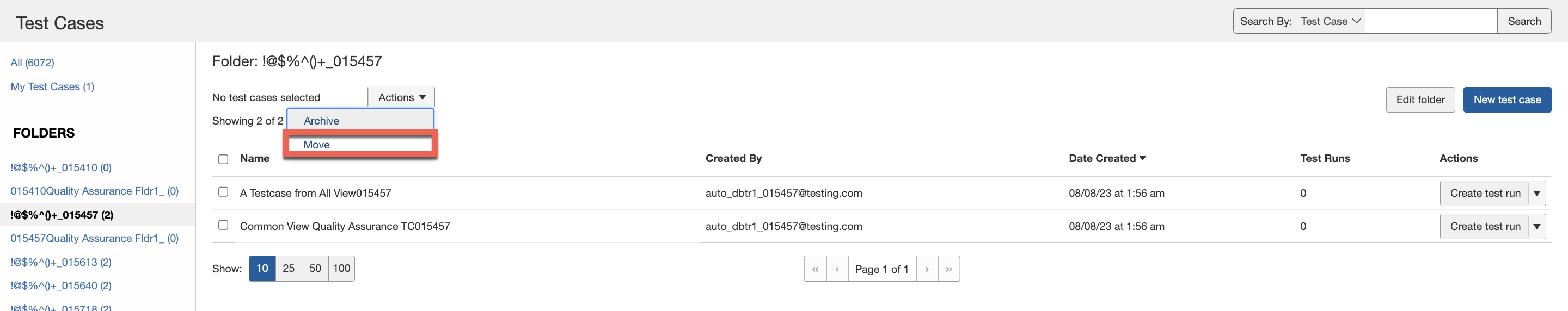Check the box for A Testcase from All View015457
Image resolution: width=1568 pixels, height=311 pixels.
coord(223,192)
